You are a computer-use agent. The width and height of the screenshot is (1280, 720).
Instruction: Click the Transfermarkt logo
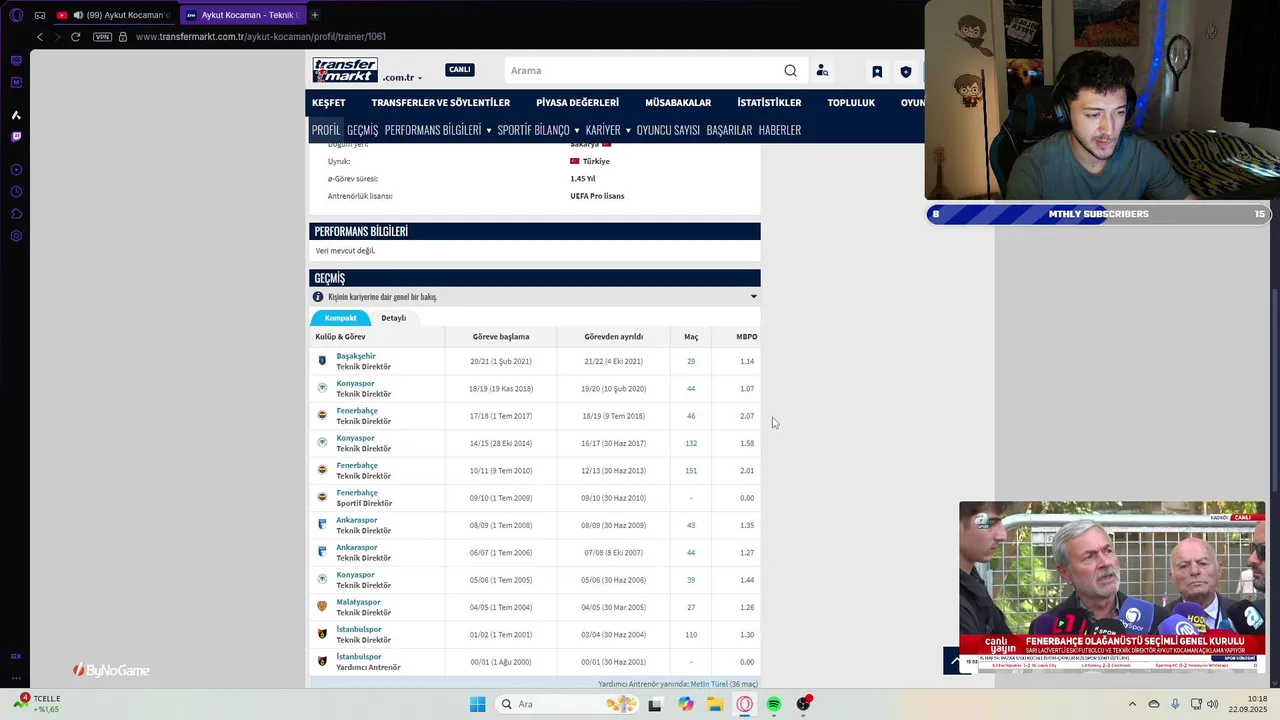pyautogui.click(x=345, y=70)
